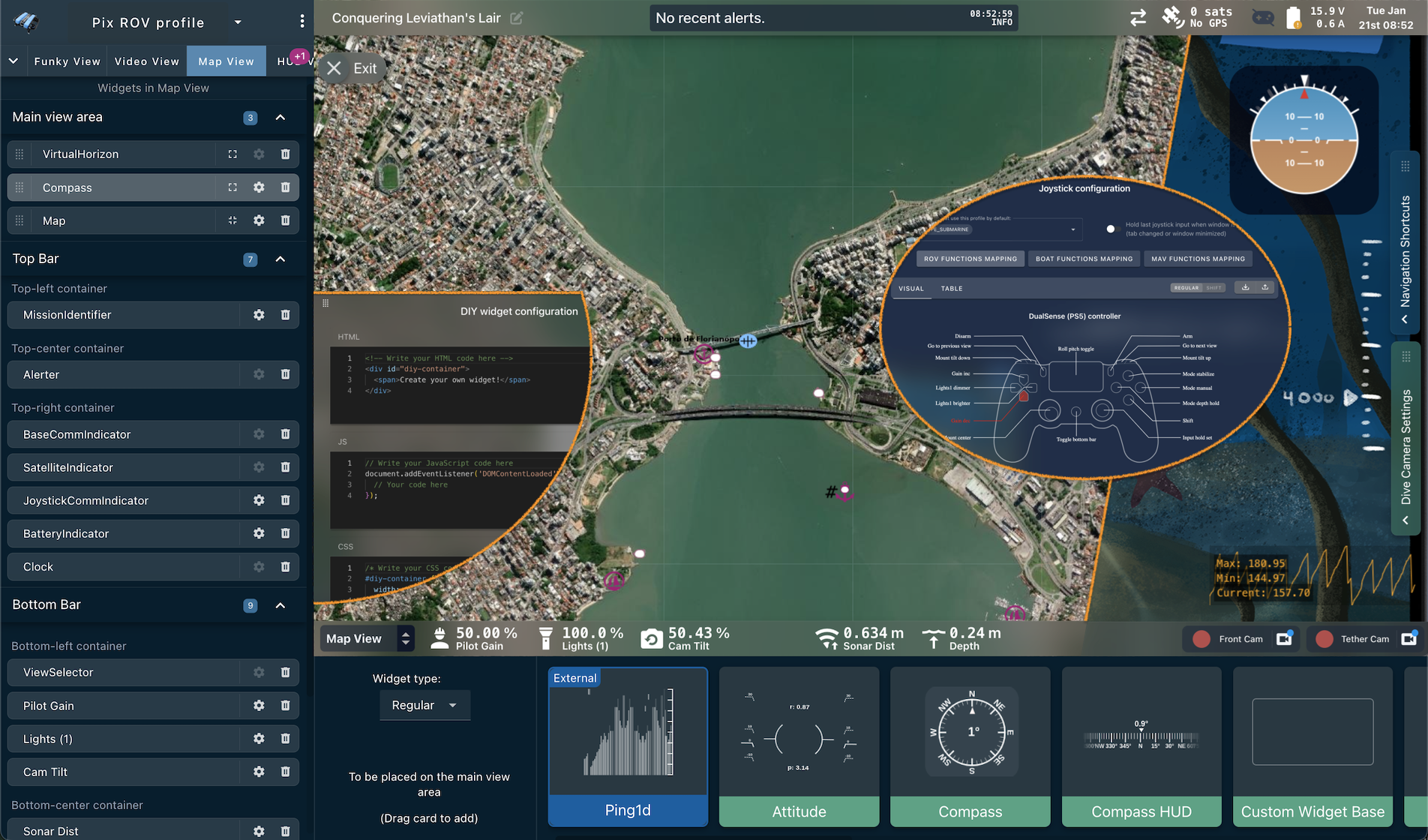Click the satellite GPS indicator icon
The width and height of the screenshot is (1428, 840).
coord(1172,17)
